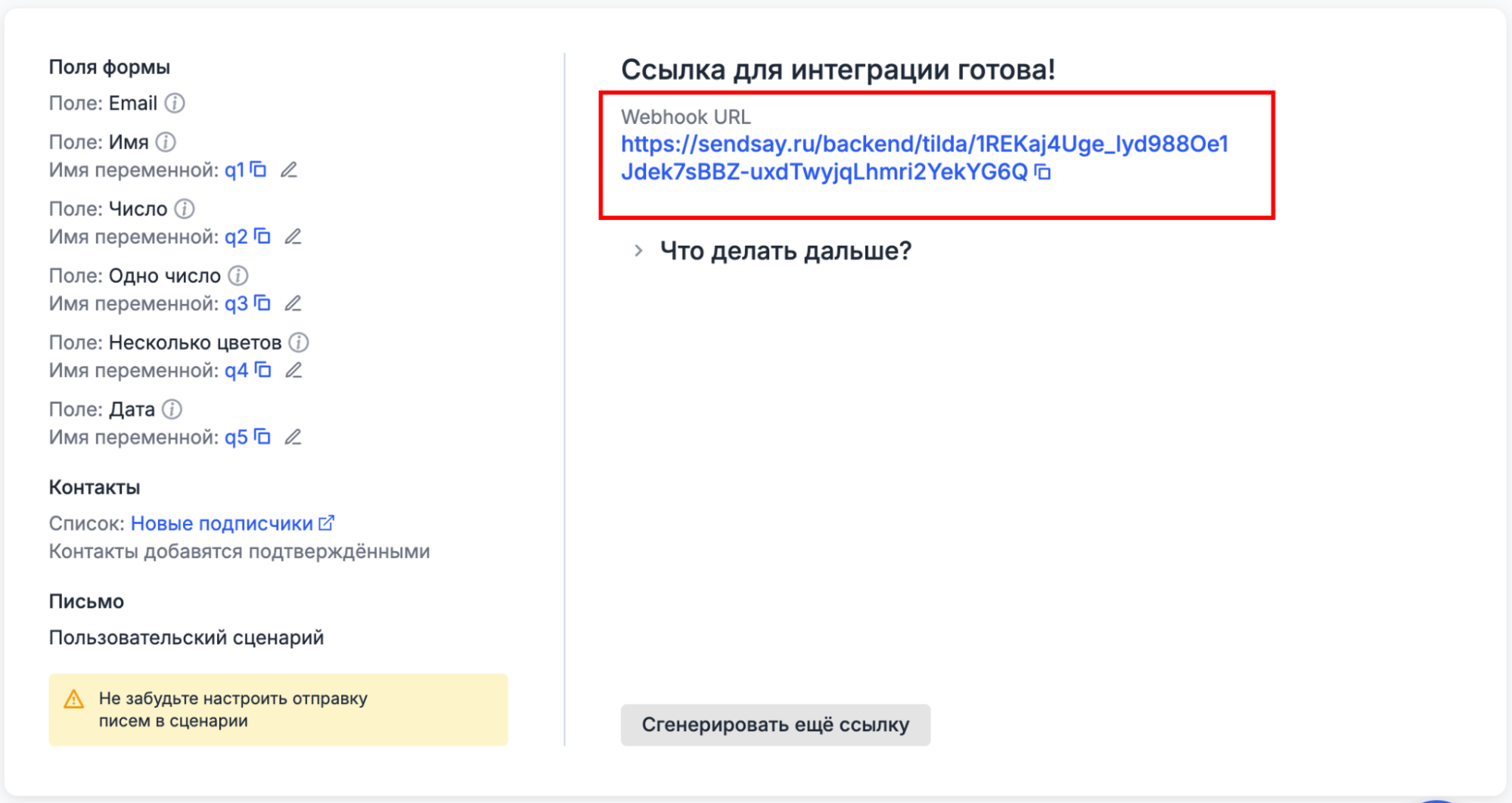Copy variable name q1
1512x803 pixels.
[x=259, y=169]
